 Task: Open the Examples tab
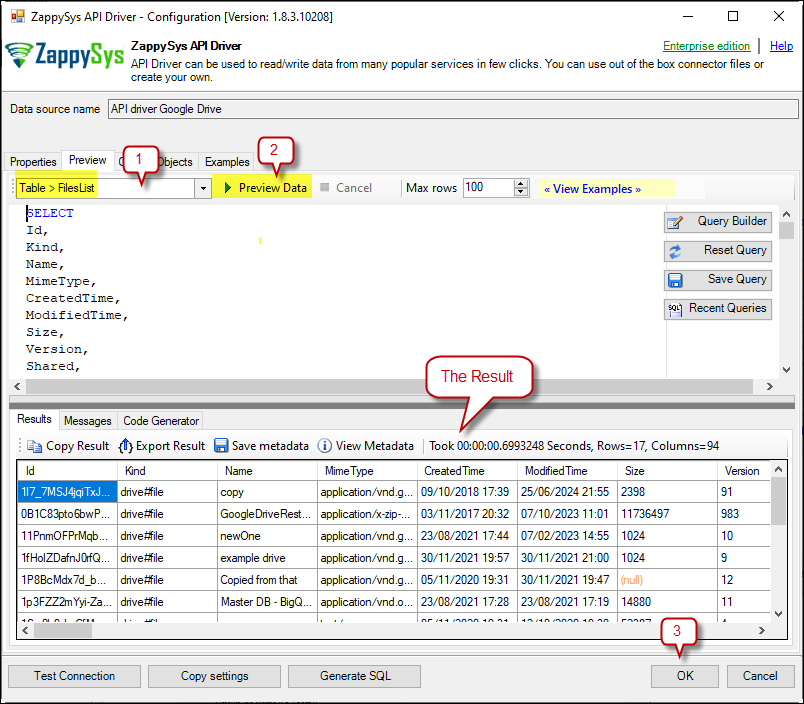tap(227, 162)
